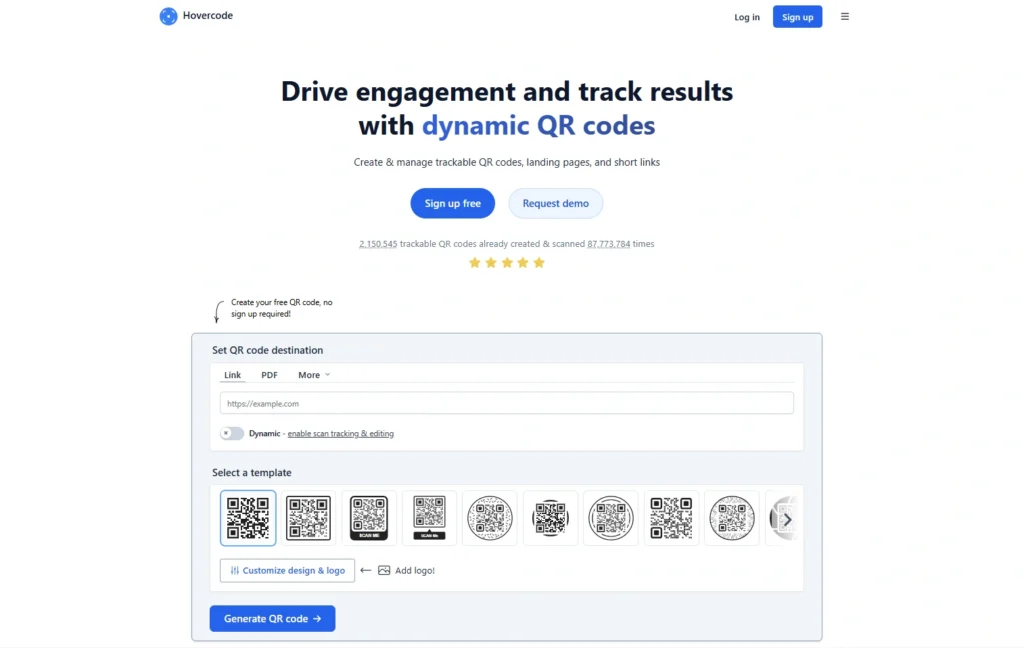Click the last gold star rating
This screenshot has width=1024, height=648.
pos(539,263)
